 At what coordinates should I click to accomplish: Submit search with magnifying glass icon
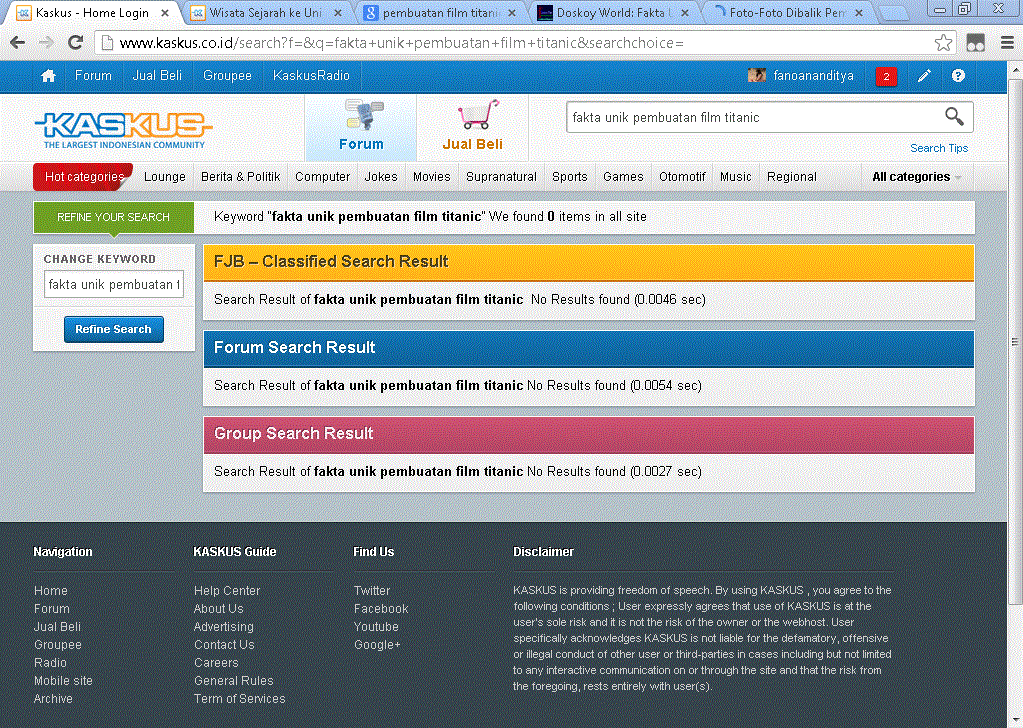[x=954, y=117]
